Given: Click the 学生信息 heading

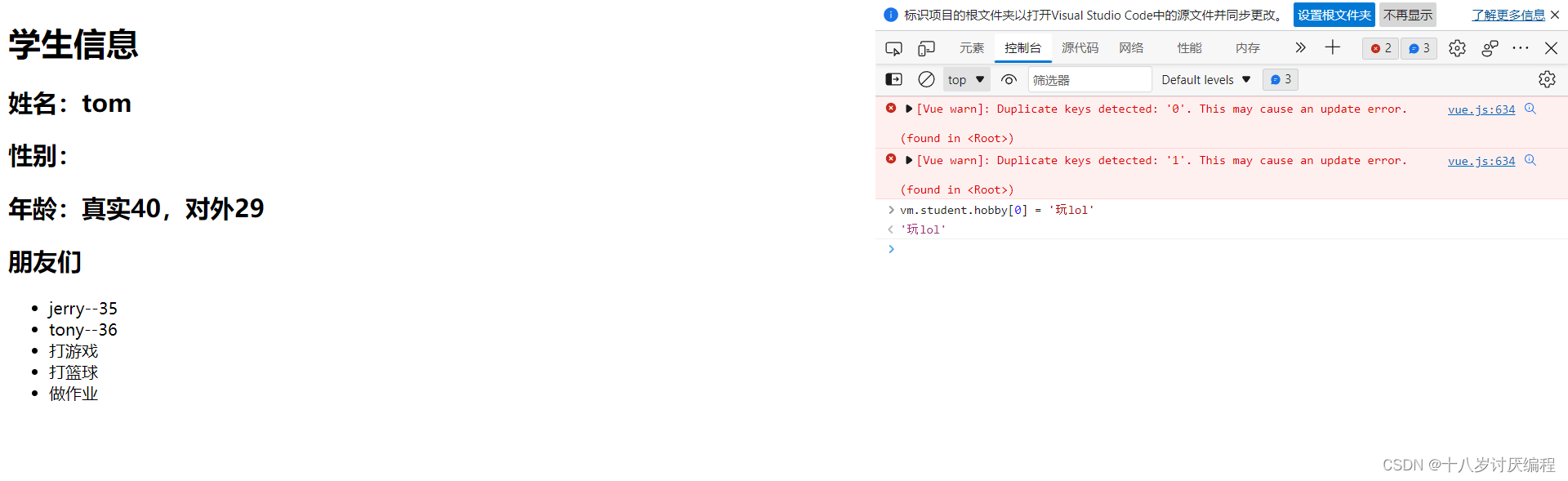Looking at the screenshot, I should tap(73, 44).
